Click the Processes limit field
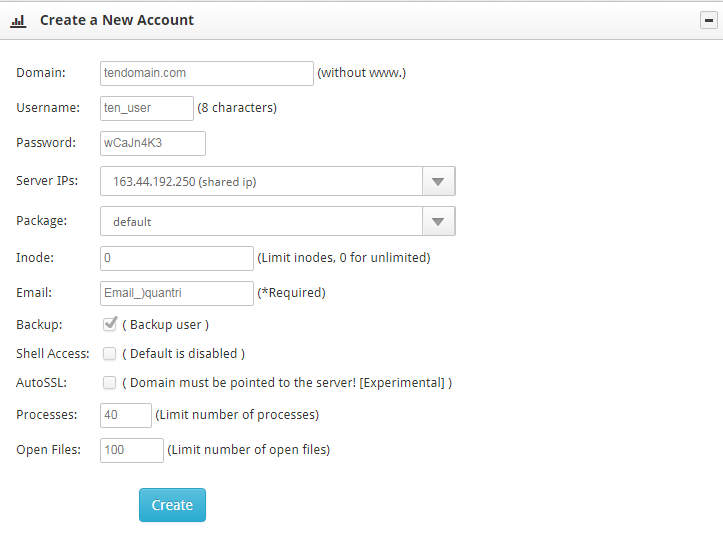 coord(126,415)
